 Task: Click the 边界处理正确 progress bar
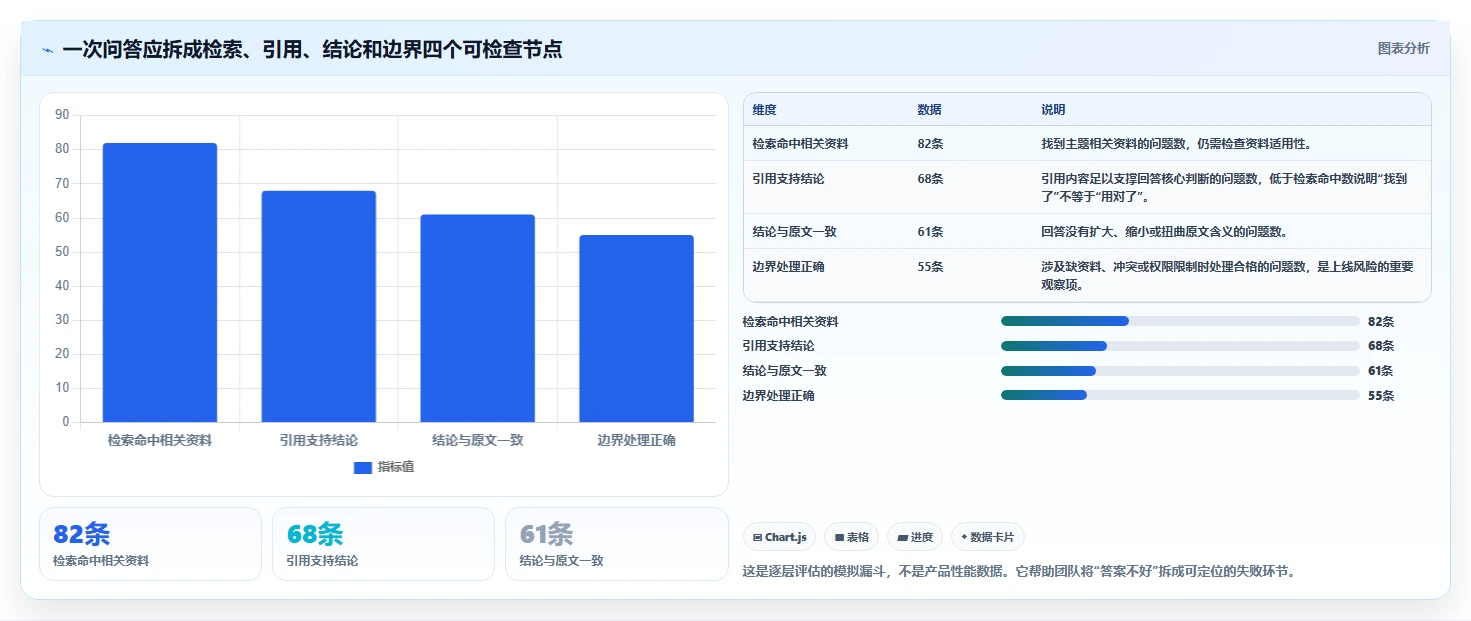(1180, 395)
